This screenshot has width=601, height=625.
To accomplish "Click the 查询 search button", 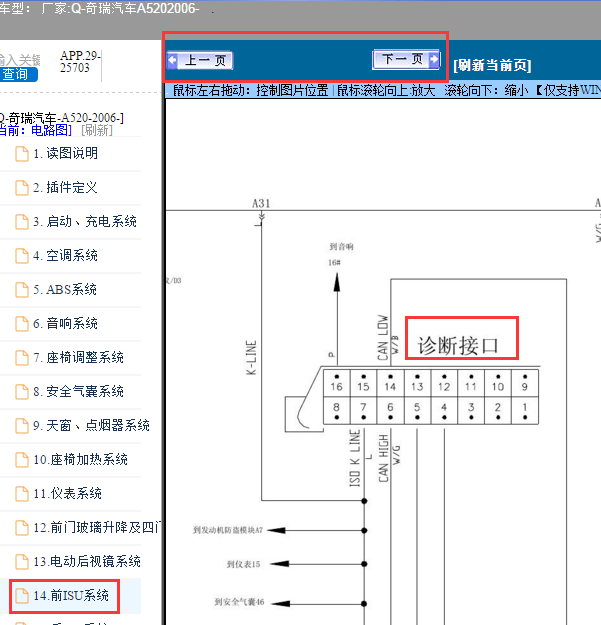I will pyautogui.click(x=19, y=75).
